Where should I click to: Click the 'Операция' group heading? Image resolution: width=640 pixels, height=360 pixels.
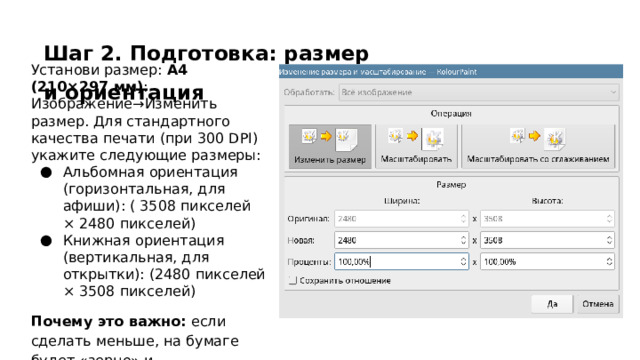(451, 113)
